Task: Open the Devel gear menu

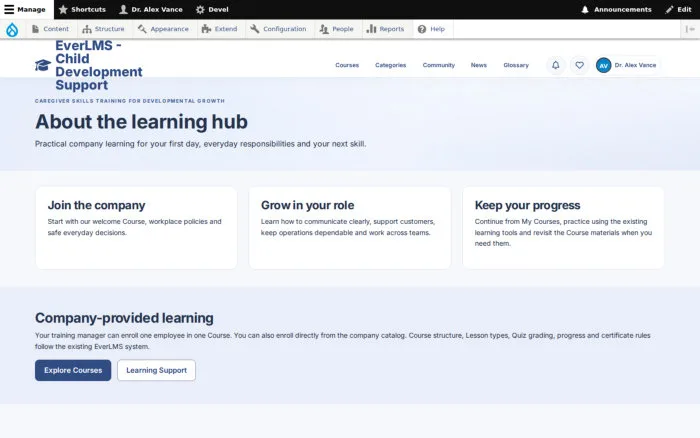Action: click(x=212, y=9)
